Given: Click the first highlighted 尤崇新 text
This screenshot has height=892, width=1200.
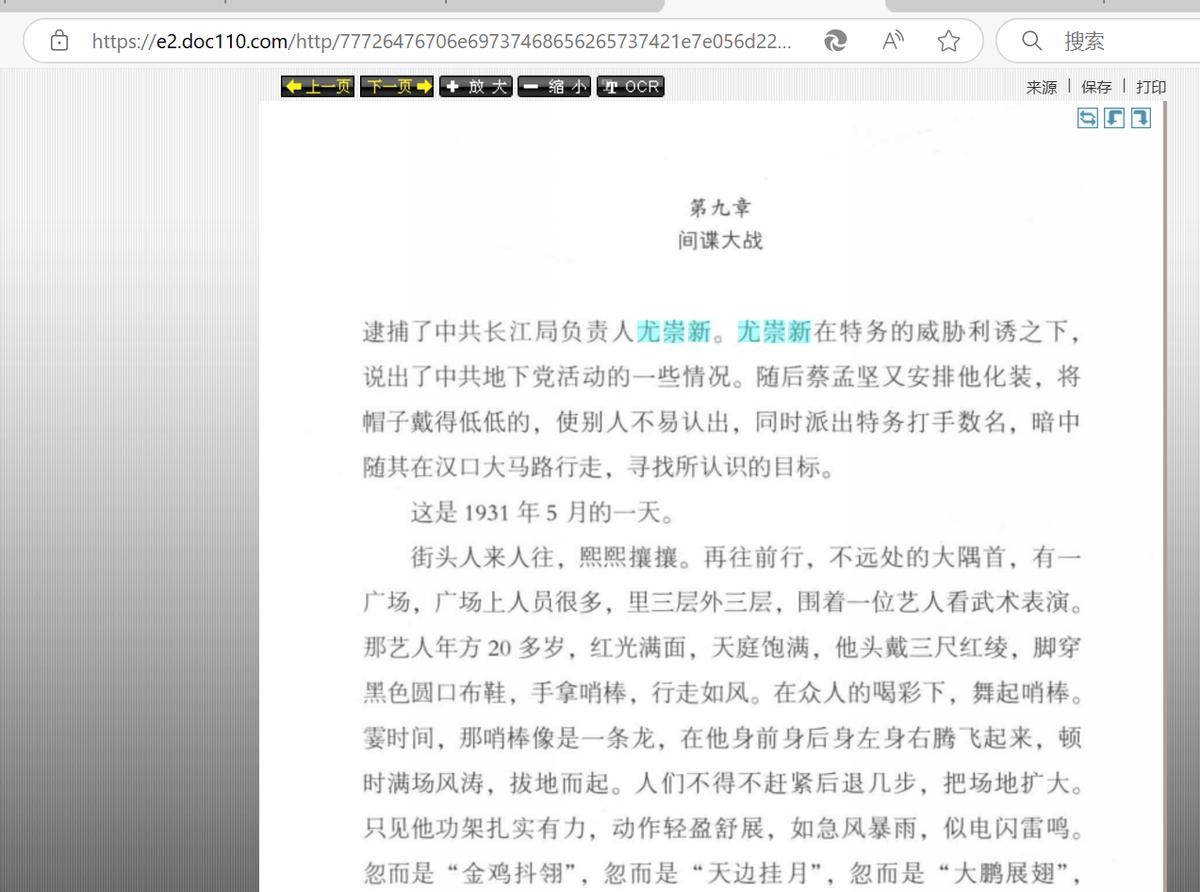Looking at the screenshot, I should (x=673, y=331).
